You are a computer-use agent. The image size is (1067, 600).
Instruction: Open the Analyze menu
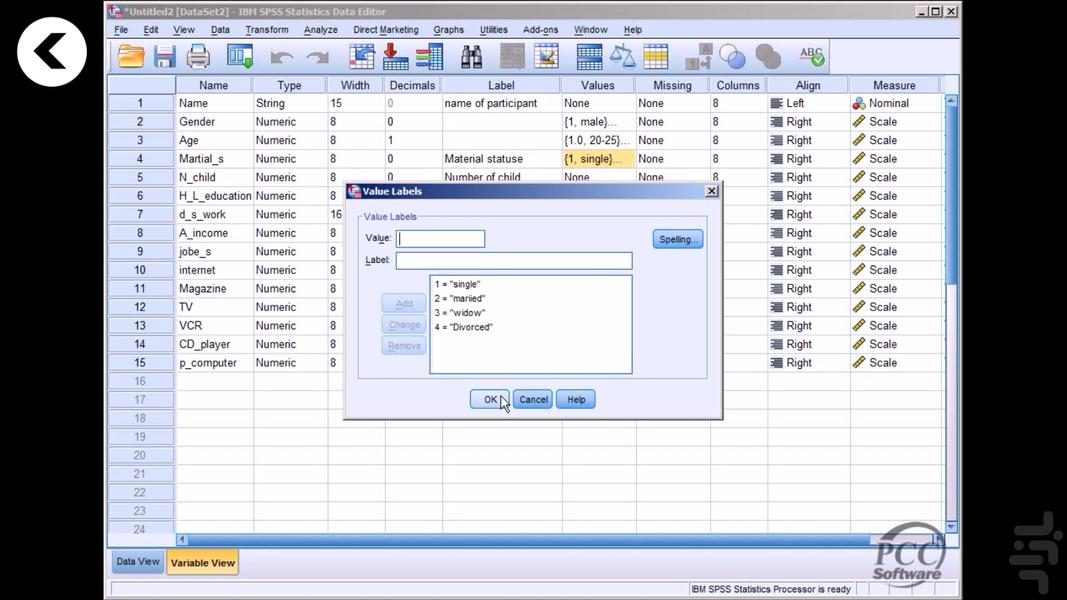(x=320, y=29)
